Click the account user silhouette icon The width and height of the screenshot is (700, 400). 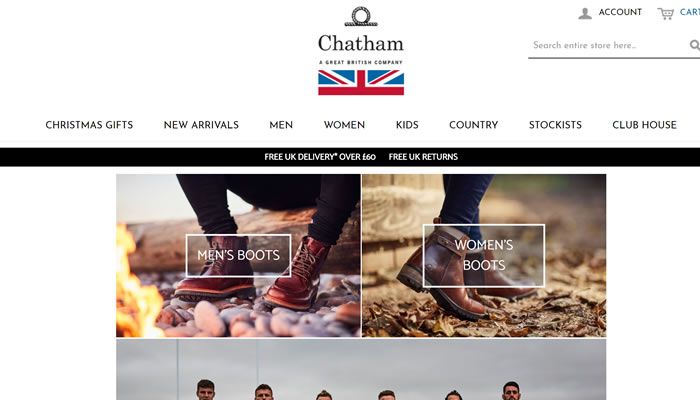[x=585, y=13]
